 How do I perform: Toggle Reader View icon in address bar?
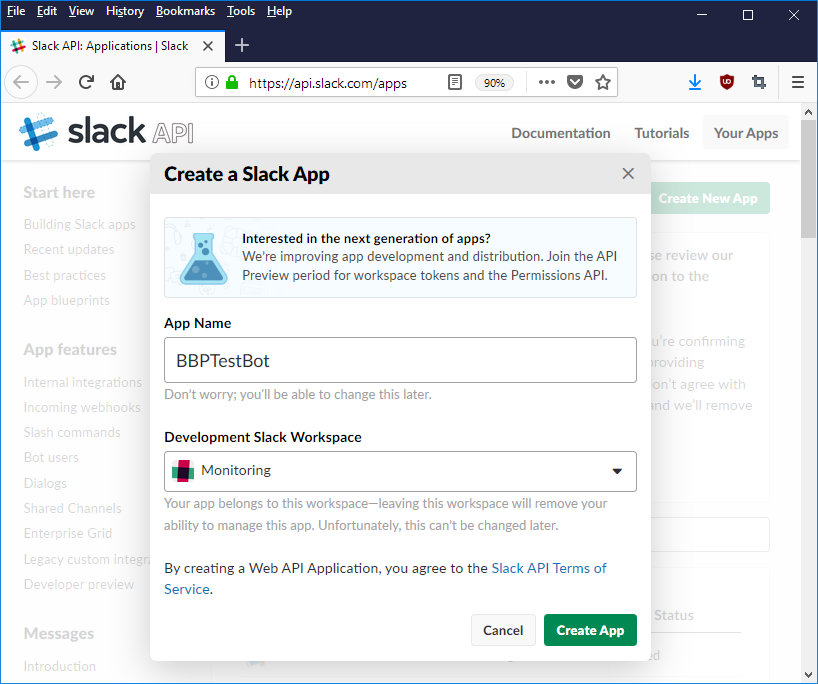(455, 82)
